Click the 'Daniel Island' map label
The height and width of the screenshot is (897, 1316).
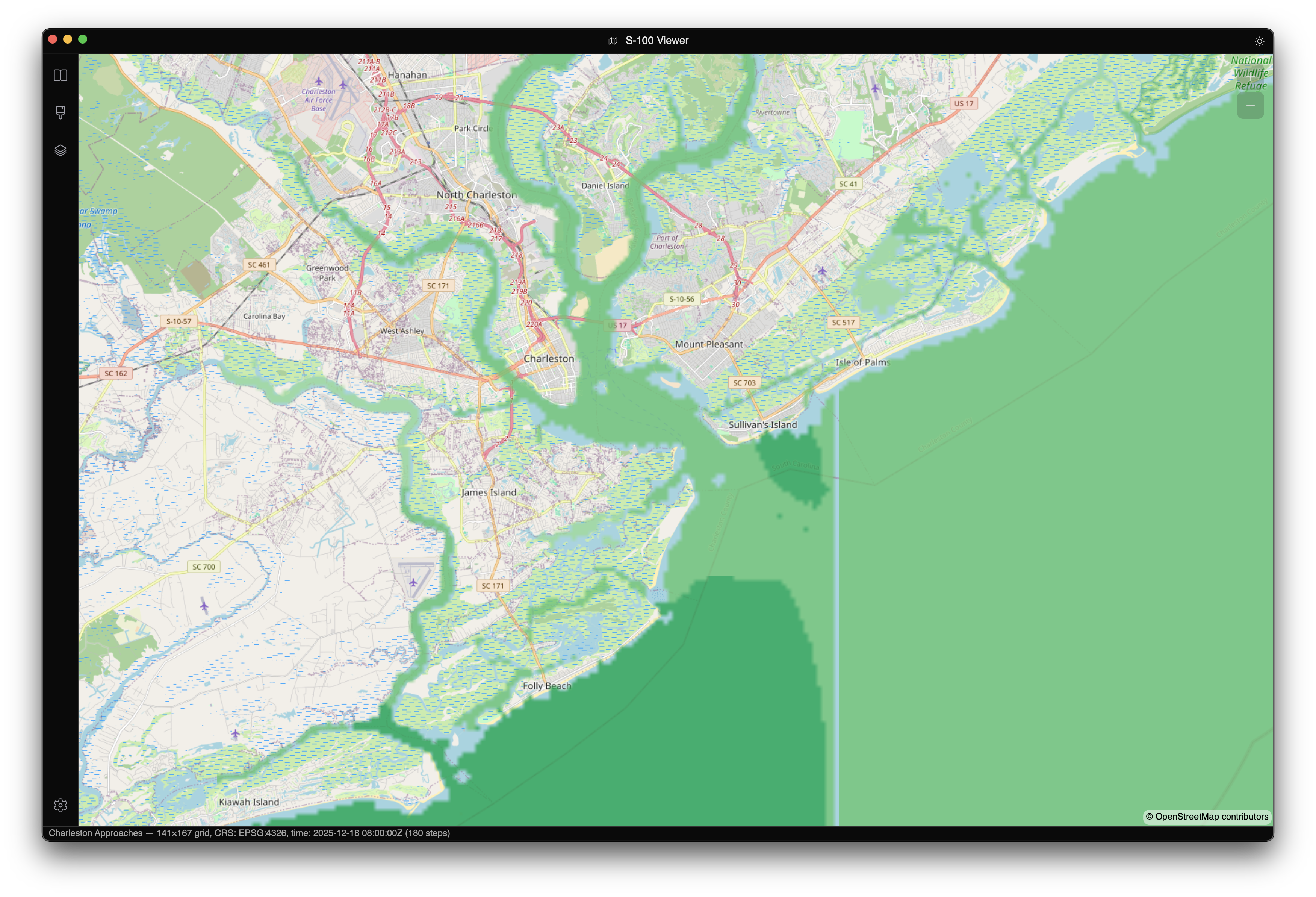(x=605, y=185)
